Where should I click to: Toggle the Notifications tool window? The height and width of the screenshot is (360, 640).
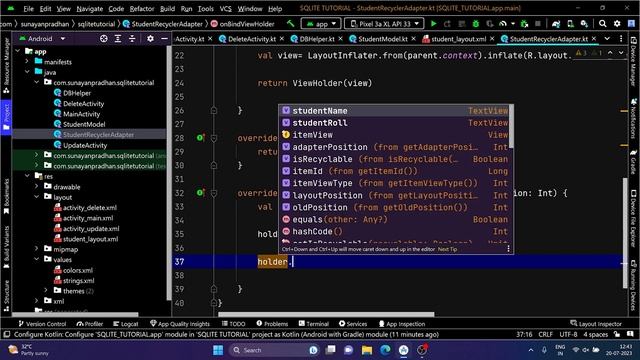tap(633, 118)
